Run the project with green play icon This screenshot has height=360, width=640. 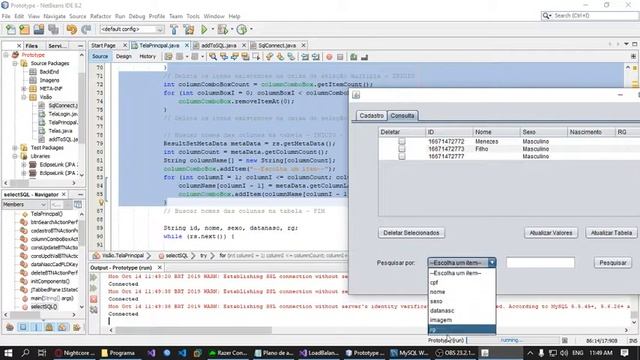pos(204,29)
